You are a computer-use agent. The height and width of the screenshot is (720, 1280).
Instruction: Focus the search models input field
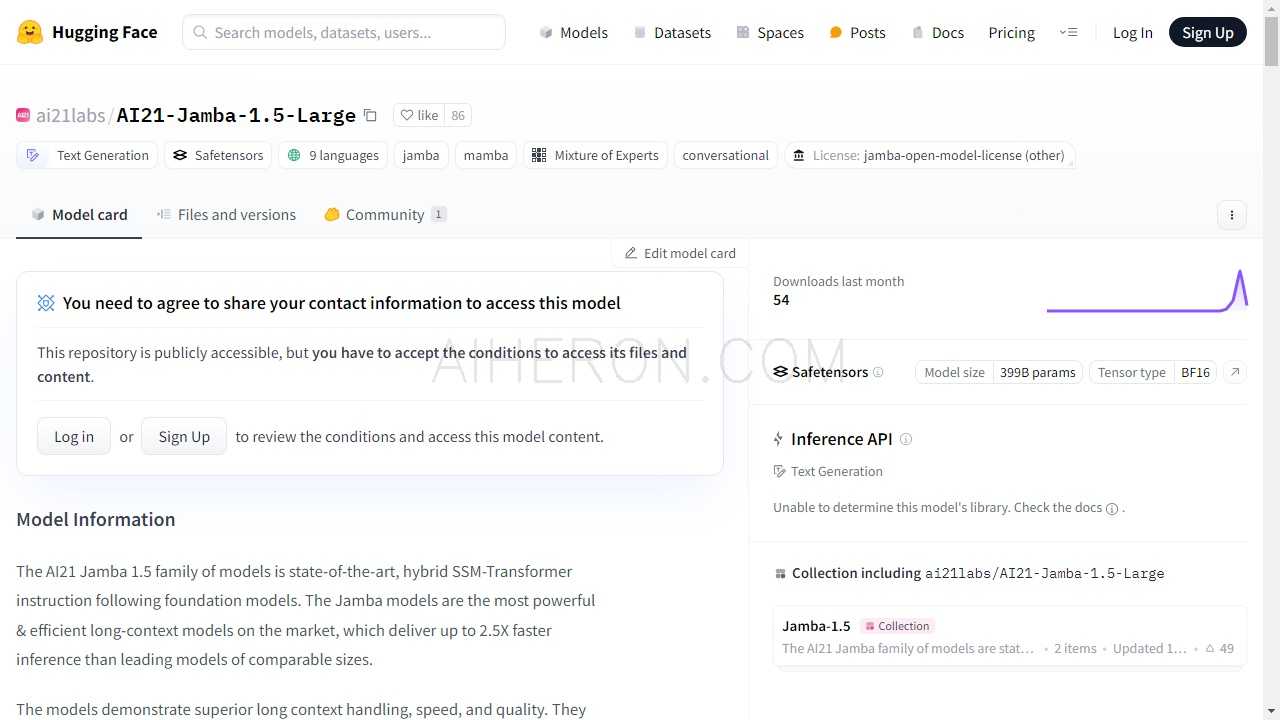click(344, 32)
